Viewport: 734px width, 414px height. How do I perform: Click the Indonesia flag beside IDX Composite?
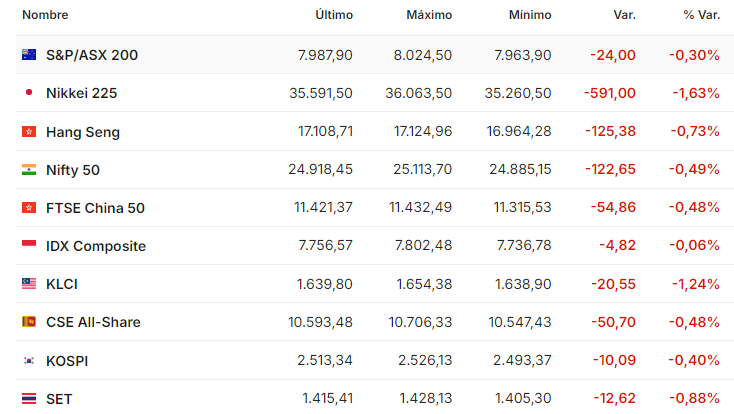tap(29, 245)
